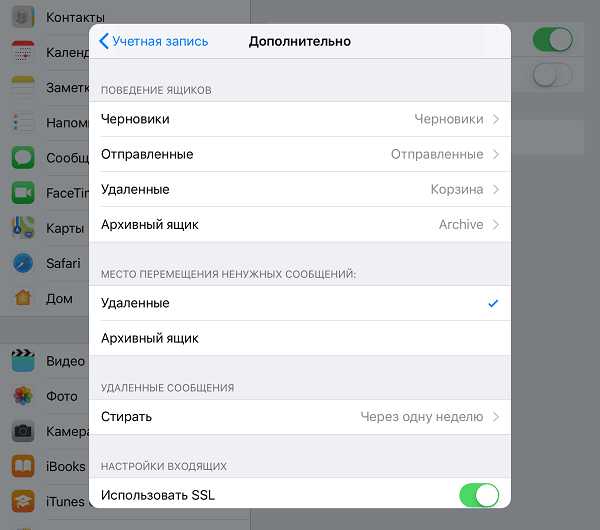Viewport: 600px width, 530px height.
Task: Go back to Учетная запись
Action: pyautogui.click(x=153, y=41)
